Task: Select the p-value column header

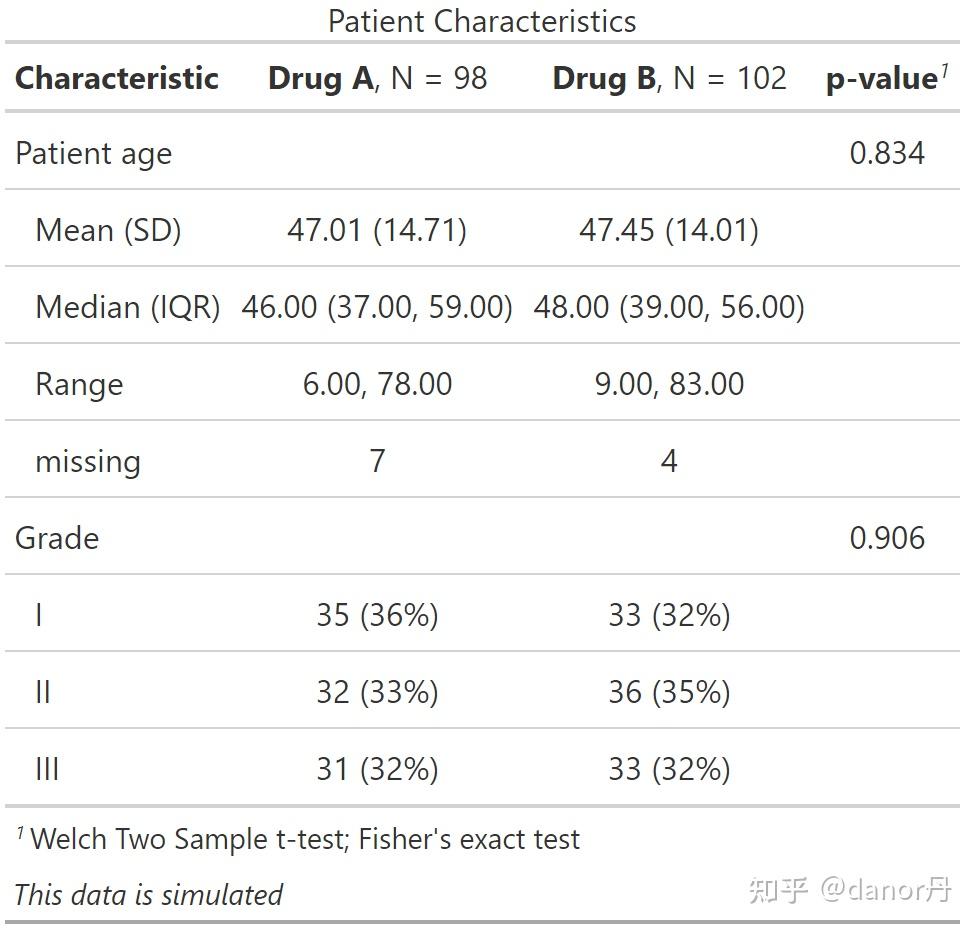Action: (886, 79)
